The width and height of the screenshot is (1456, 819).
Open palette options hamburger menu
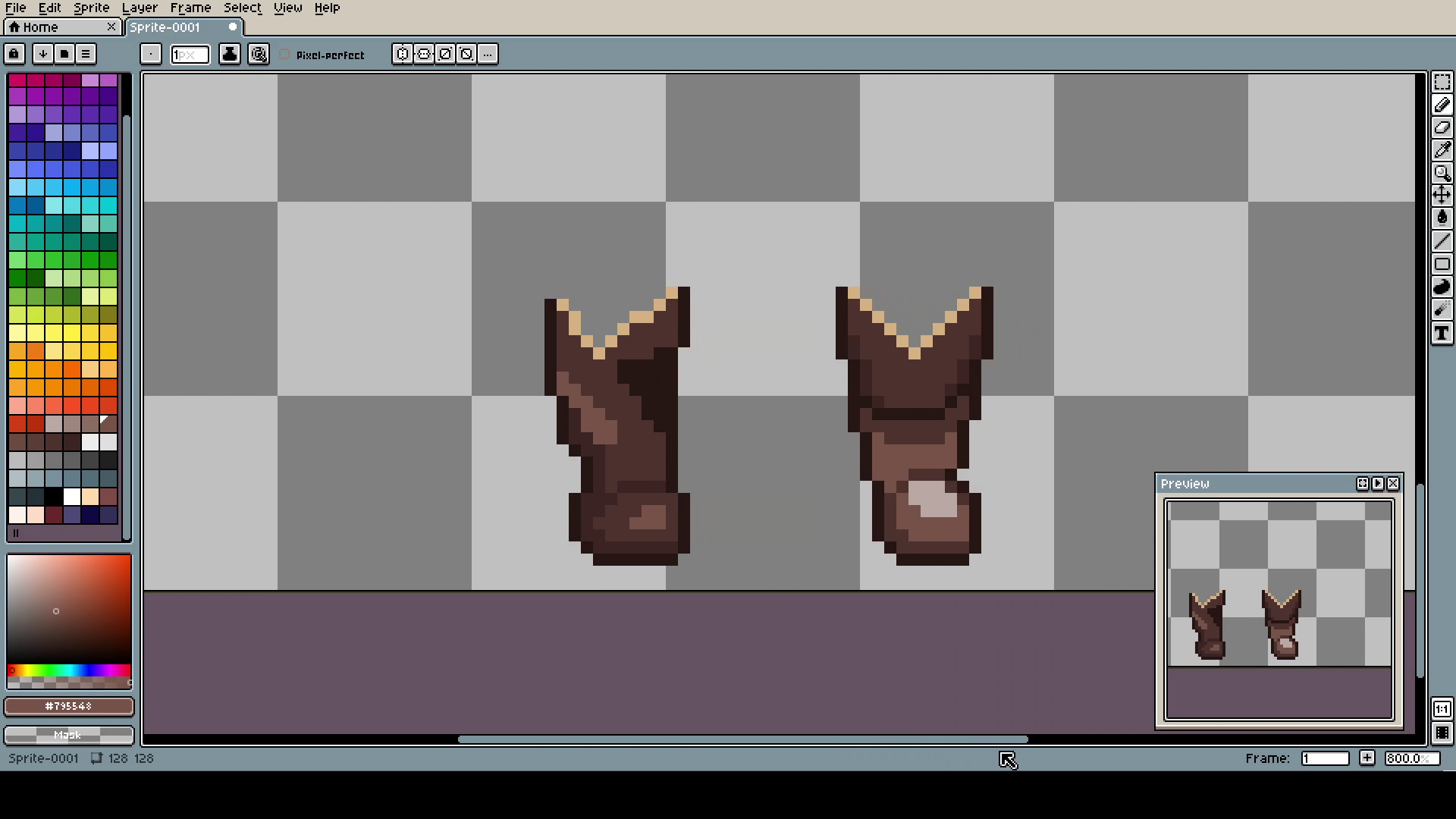(x=86, y=54)
